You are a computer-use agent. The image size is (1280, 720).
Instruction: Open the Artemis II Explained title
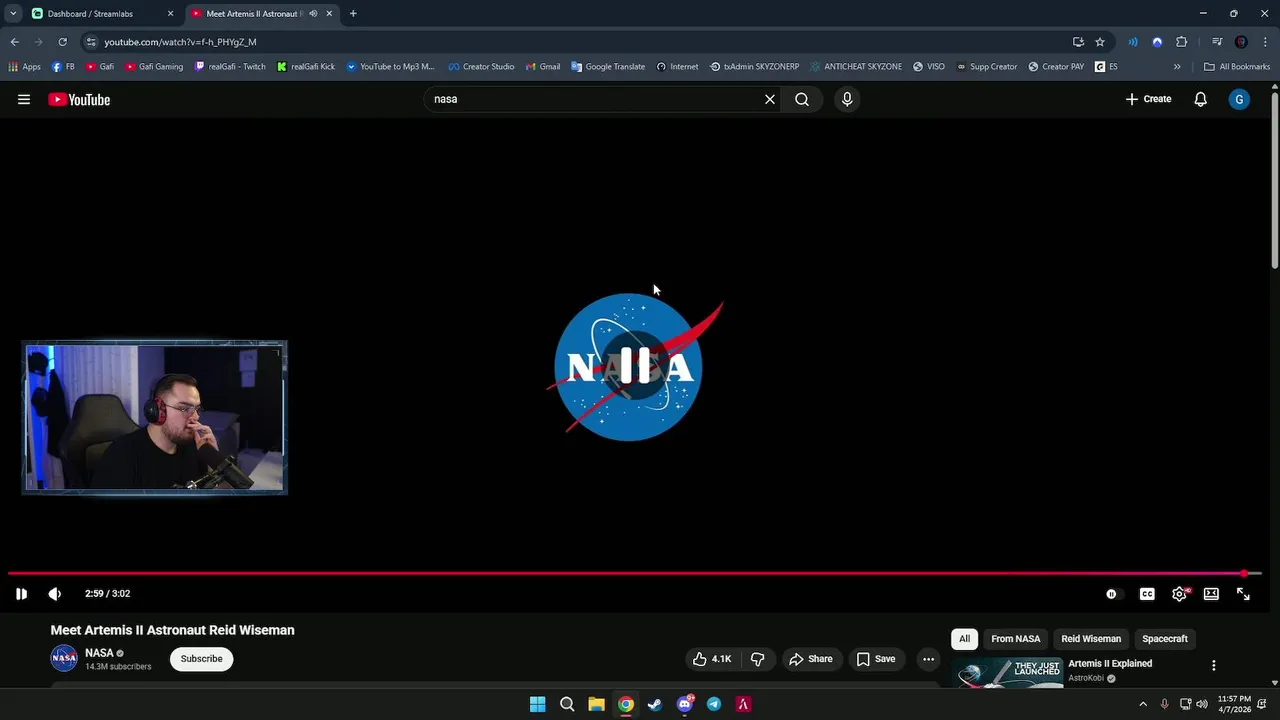point(1110,664)
